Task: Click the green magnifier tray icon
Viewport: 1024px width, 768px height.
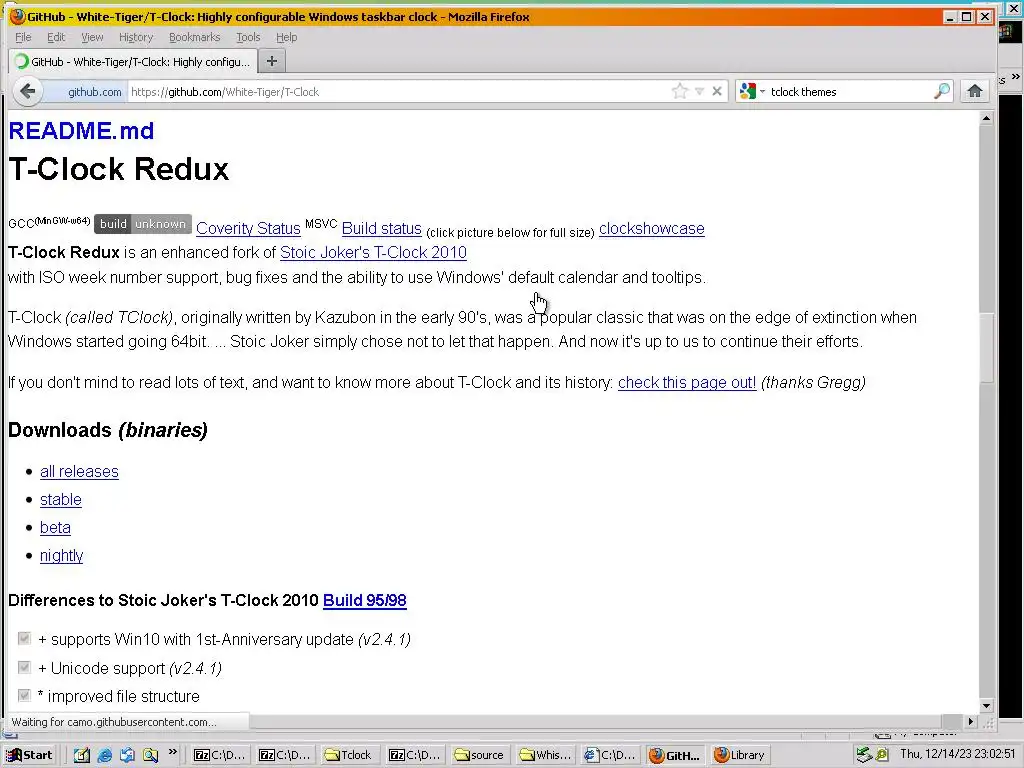Action: pyautogui.click(x=882, y=755)
